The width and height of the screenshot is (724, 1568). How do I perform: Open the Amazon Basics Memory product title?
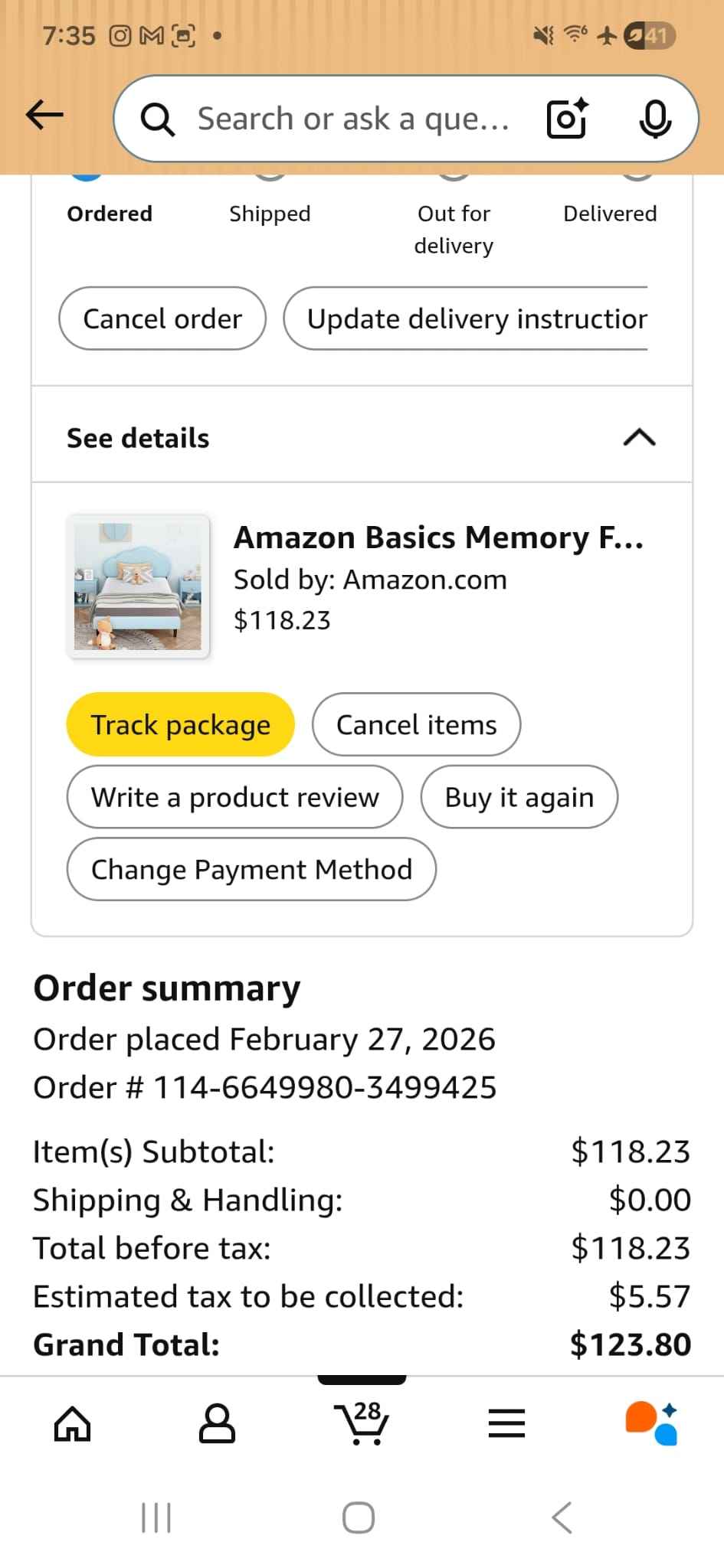point(438,537)
